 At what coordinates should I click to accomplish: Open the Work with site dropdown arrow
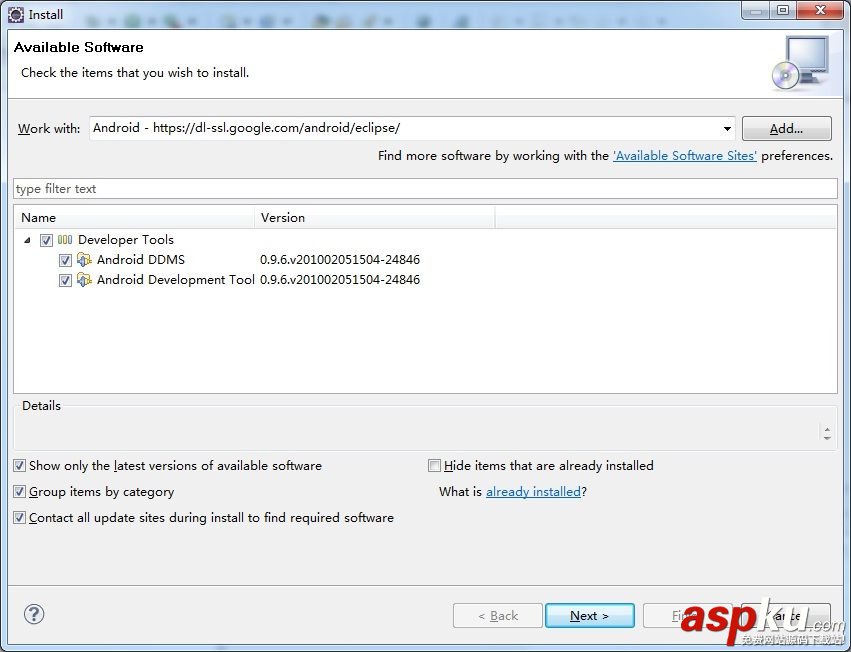point(727,129)
